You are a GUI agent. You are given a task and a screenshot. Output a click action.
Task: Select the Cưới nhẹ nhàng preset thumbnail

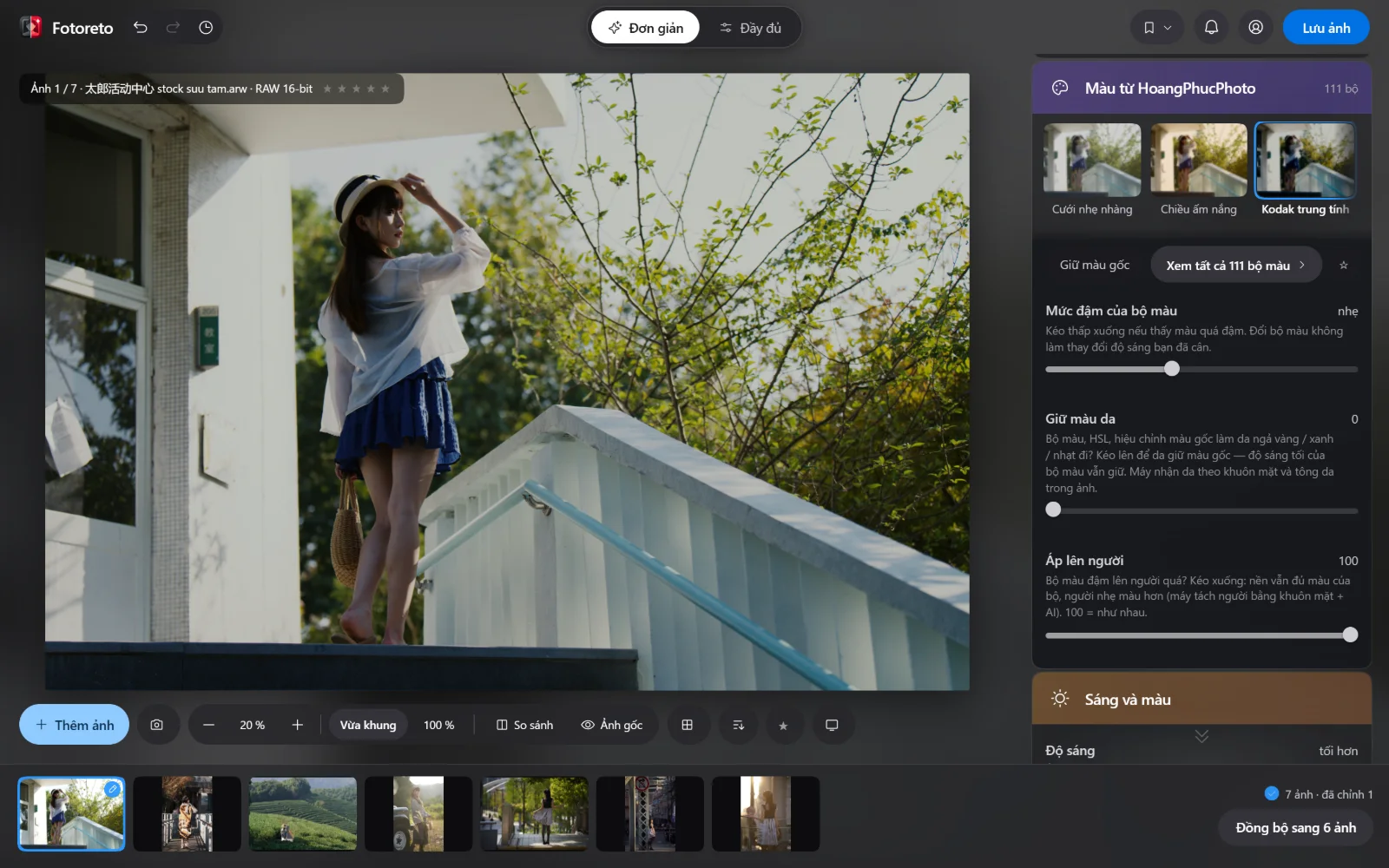(1092, 160)
